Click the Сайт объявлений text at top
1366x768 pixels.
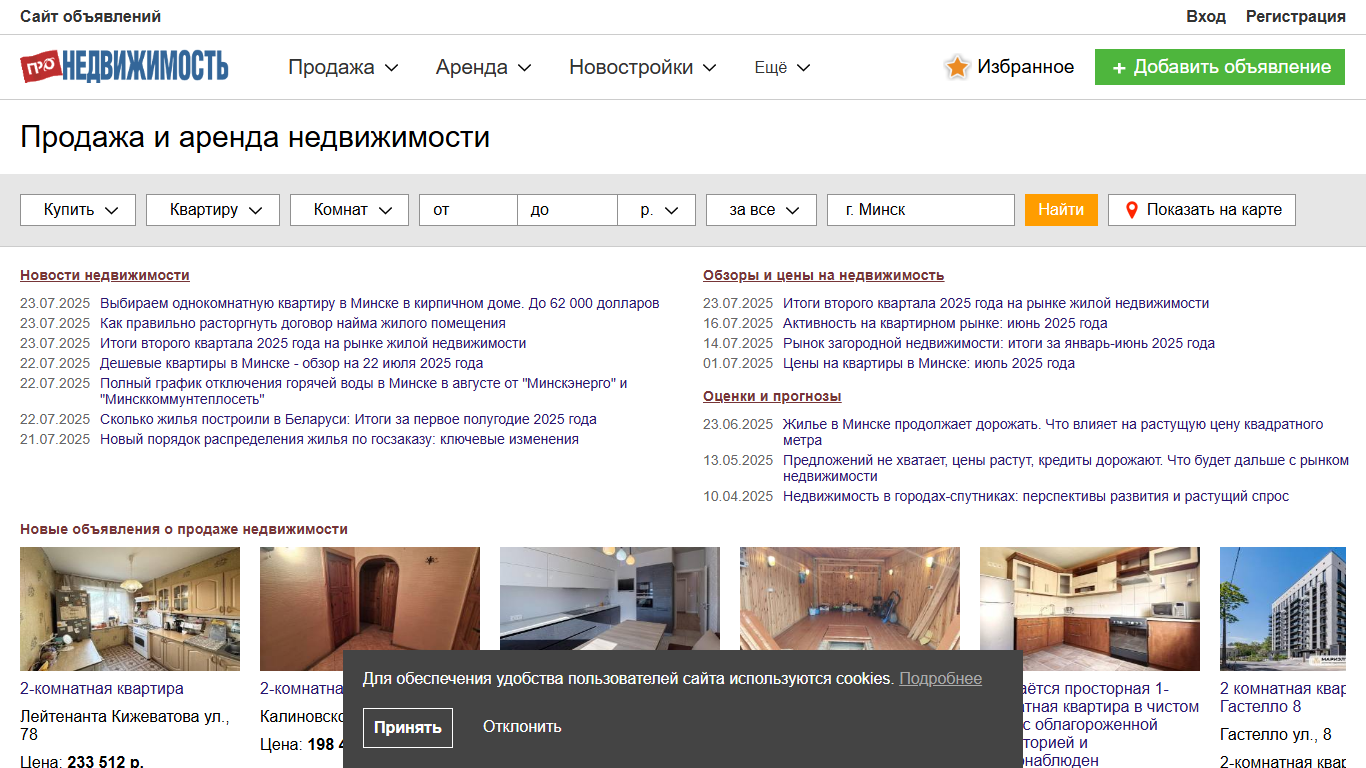(x=90, y=16)
